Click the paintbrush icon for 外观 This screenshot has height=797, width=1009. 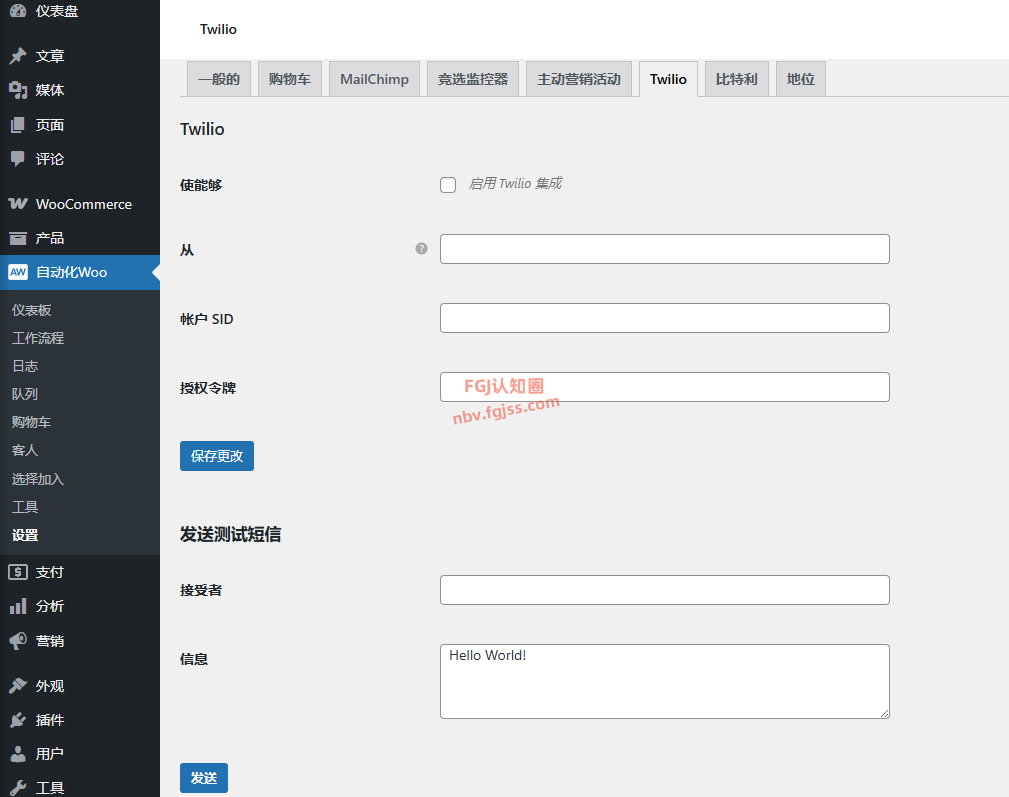[x=18, y=686]
